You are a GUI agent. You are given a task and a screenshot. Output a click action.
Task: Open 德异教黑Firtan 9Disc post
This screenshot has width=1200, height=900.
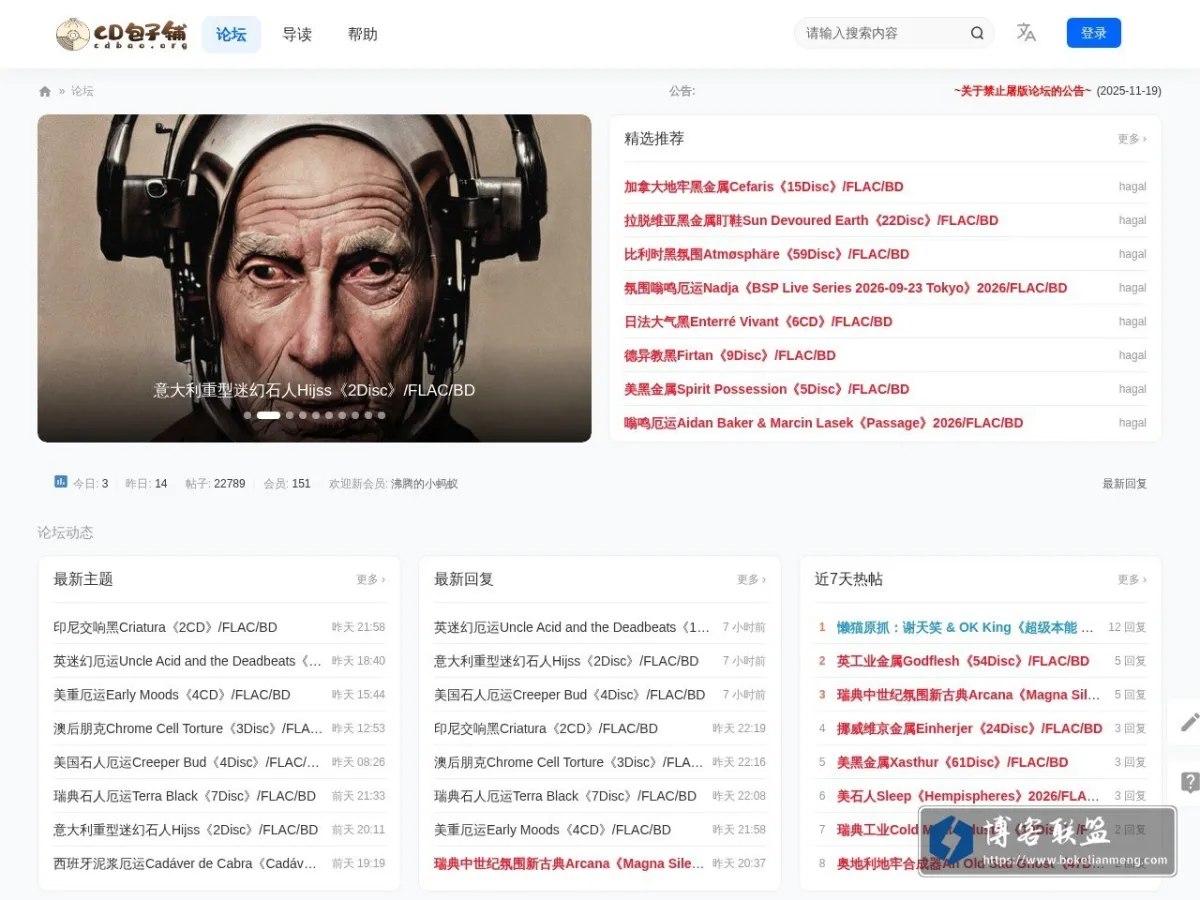click(x=729, y=355)
